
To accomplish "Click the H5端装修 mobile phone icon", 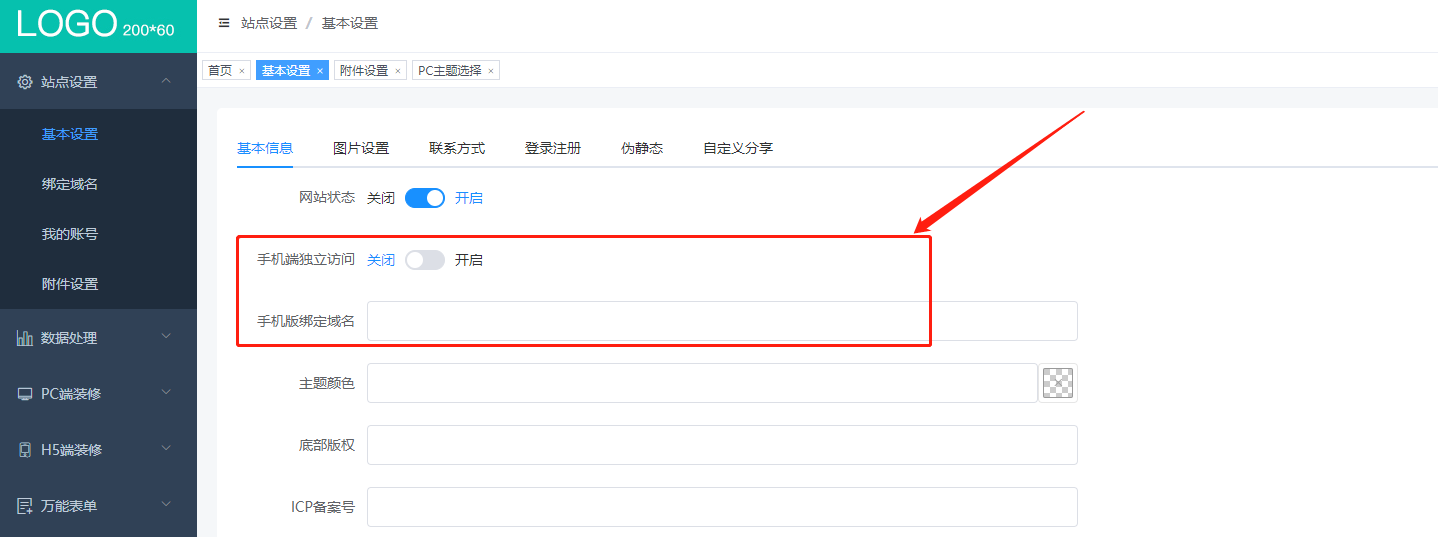I will [25, 450].
